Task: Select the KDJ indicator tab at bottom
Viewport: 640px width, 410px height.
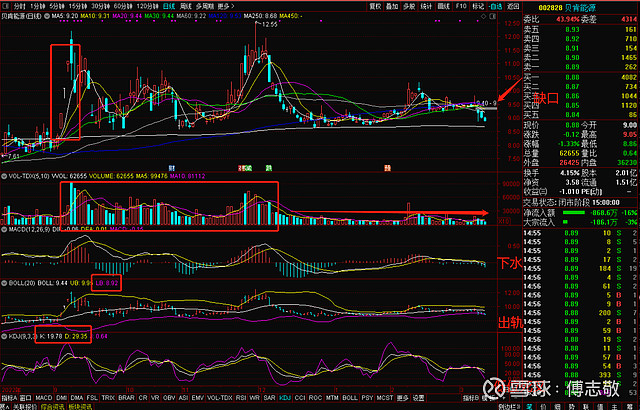Action: tap(286, 397)
